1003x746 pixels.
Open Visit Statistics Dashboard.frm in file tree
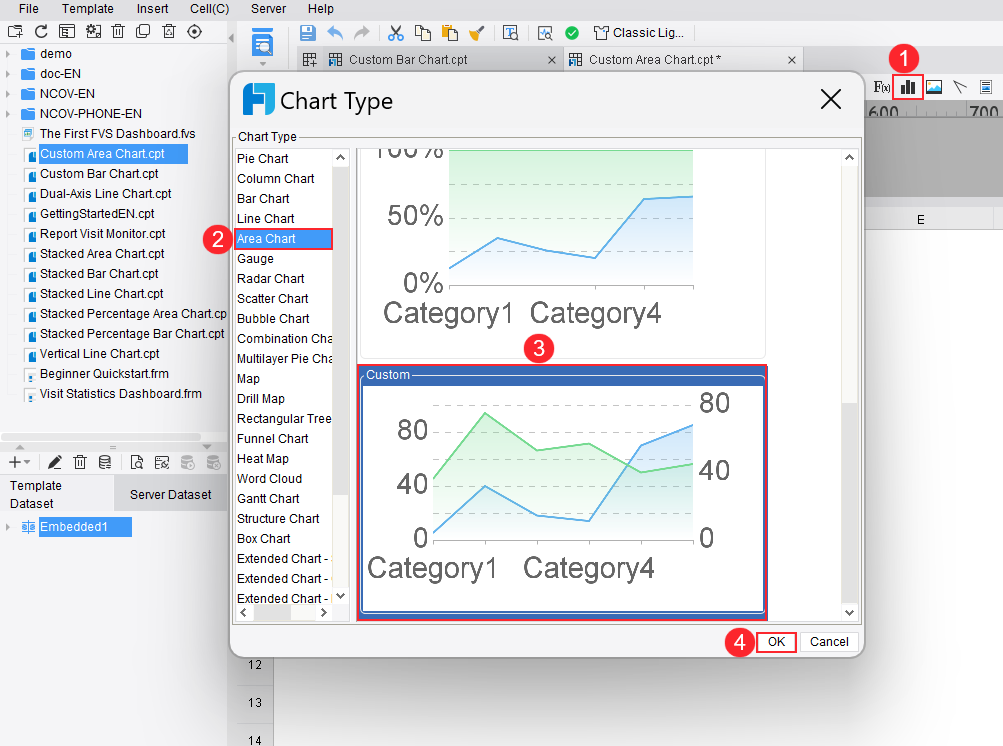(x=120, y=393)
